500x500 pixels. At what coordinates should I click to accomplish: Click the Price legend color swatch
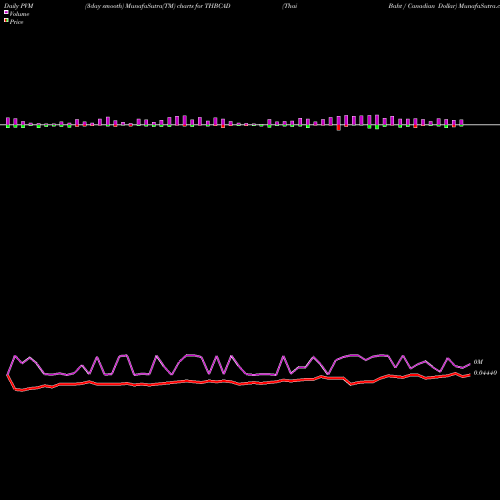pos(6,21)
